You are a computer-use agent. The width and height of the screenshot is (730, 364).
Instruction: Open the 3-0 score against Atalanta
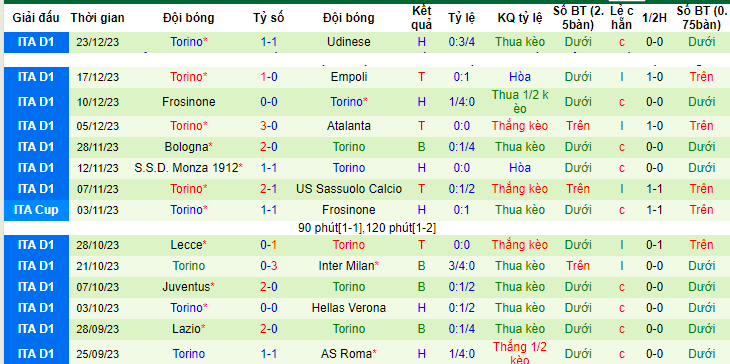[269, 126]
